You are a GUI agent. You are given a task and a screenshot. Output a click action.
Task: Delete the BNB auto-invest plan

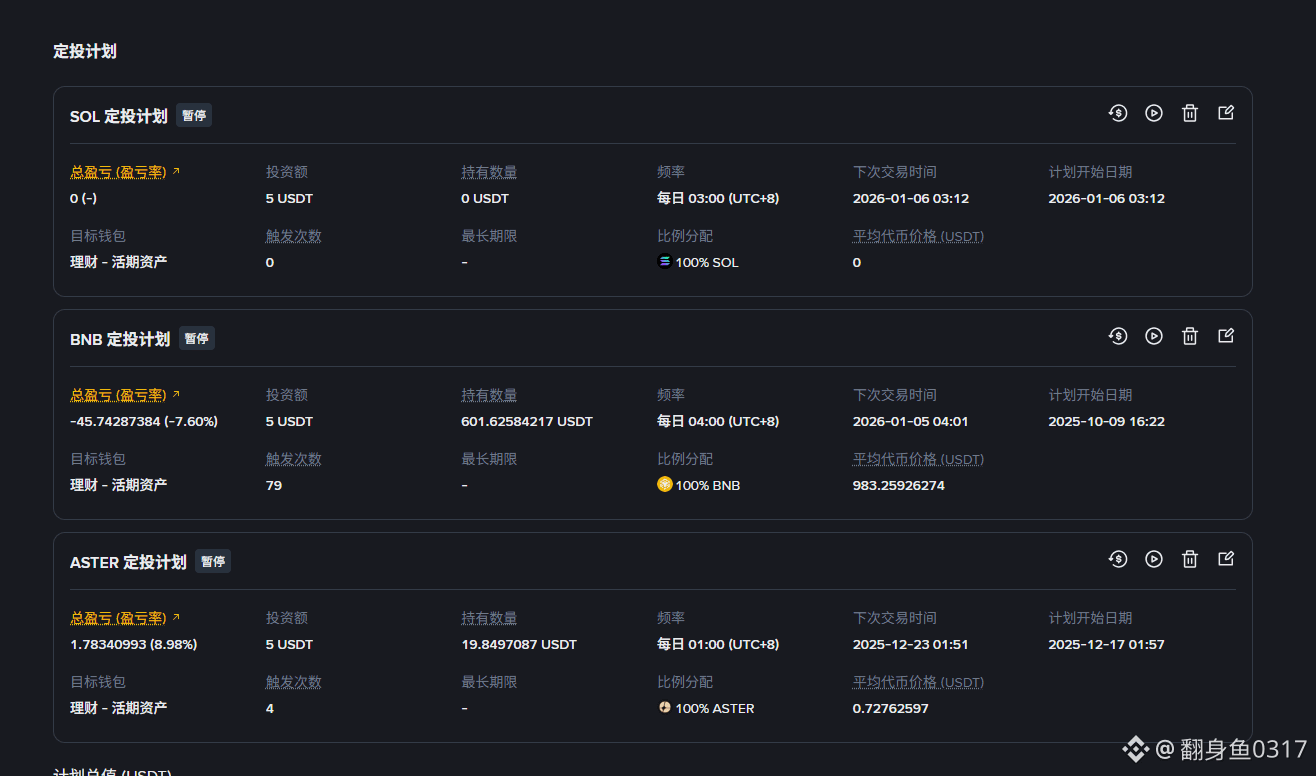click(1190, 336)
